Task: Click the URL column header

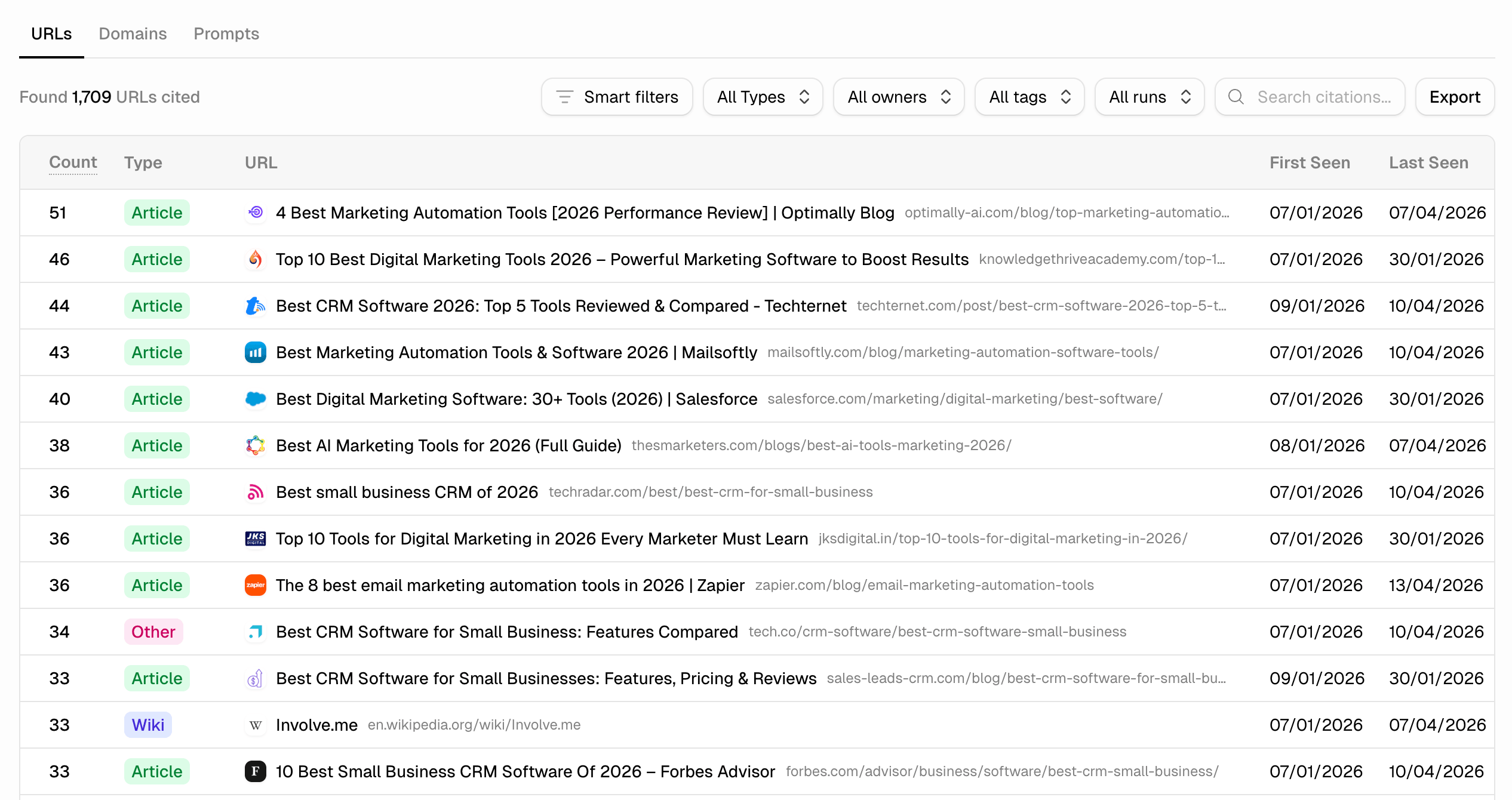Action: tap(261, 162)
